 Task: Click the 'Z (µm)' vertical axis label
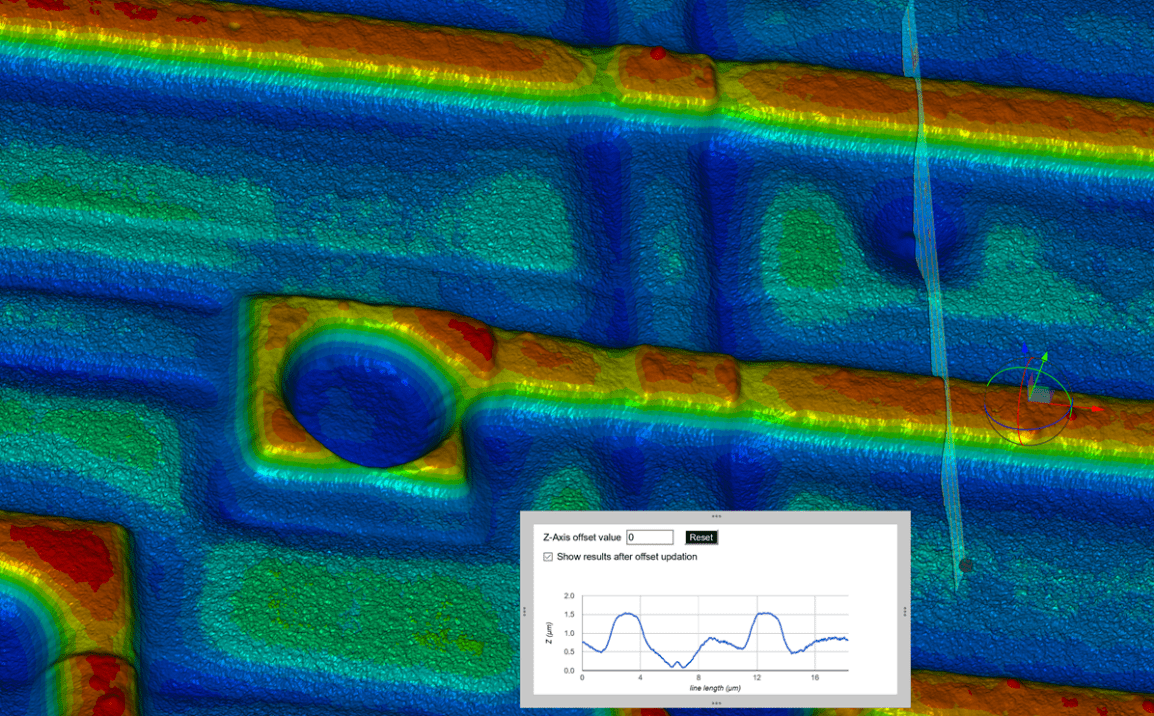[550, 633]
